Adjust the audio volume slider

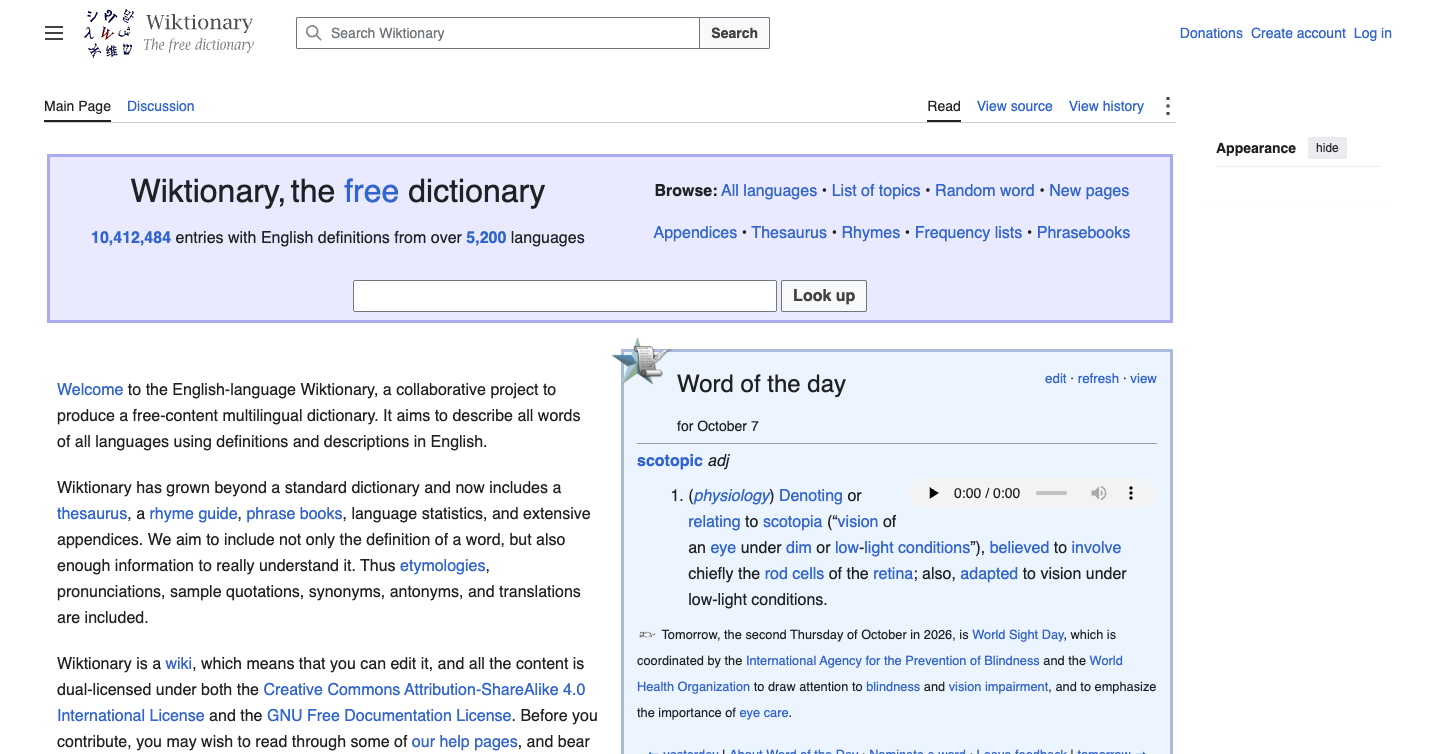point(1051,493)
